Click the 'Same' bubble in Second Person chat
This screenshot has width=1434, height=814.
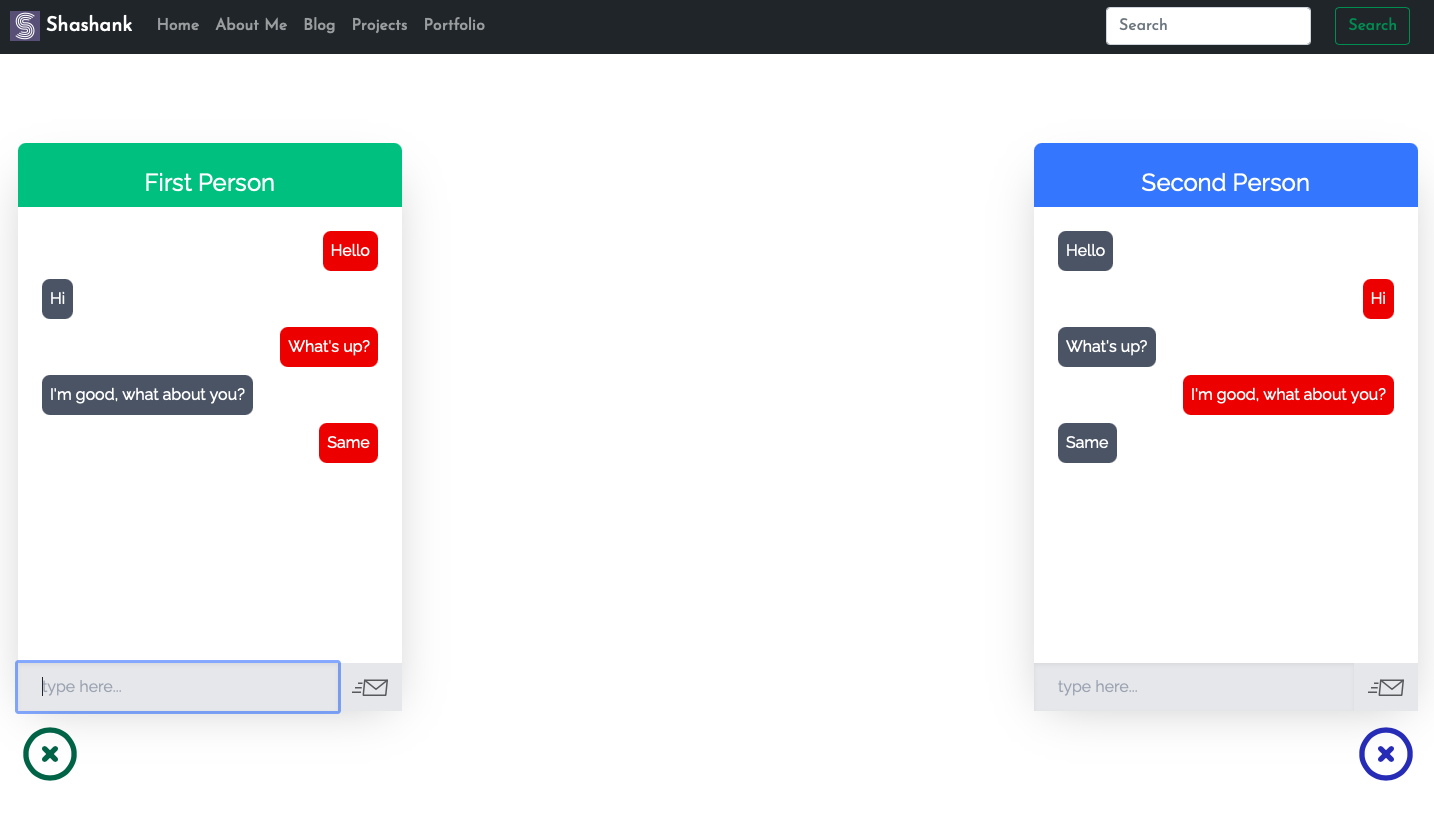(1087, 442)
